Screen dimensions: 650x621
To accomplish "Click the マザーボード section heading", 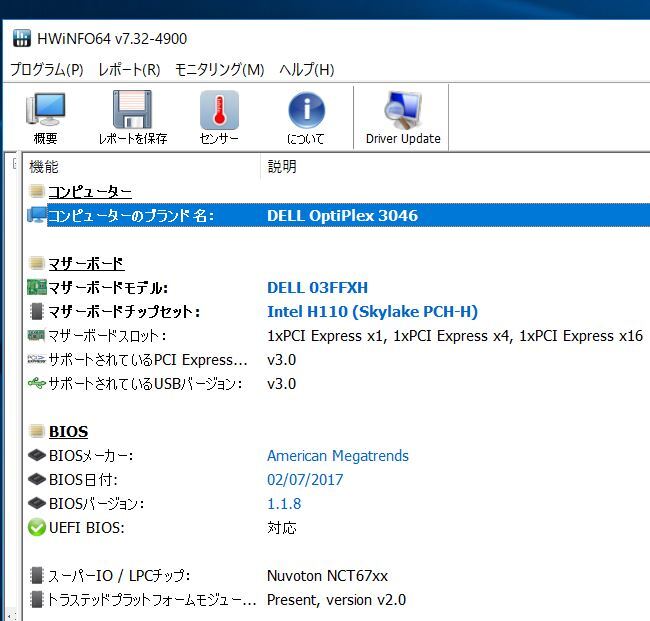I will [86, 263].
